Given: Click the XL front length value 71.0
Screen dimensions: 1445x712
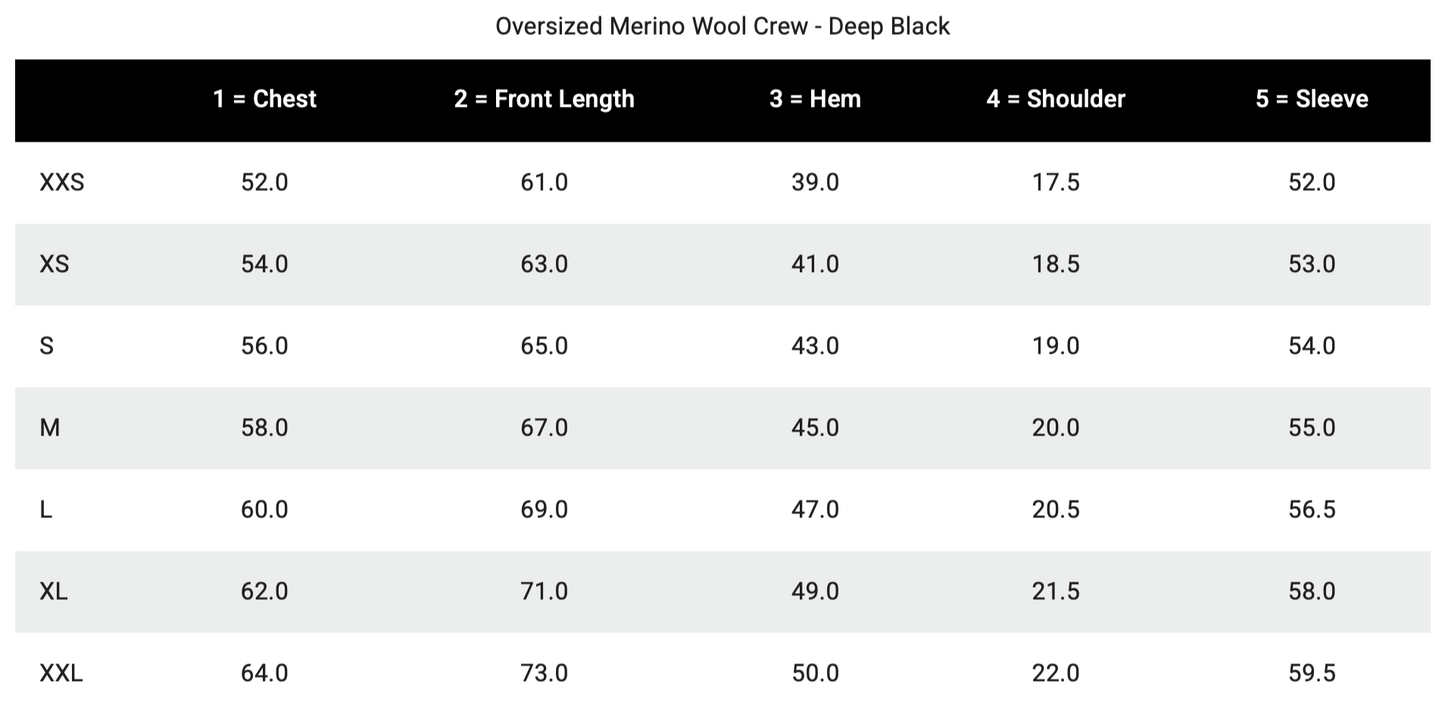Looking at the screenshot, I should tap(544, 591).
